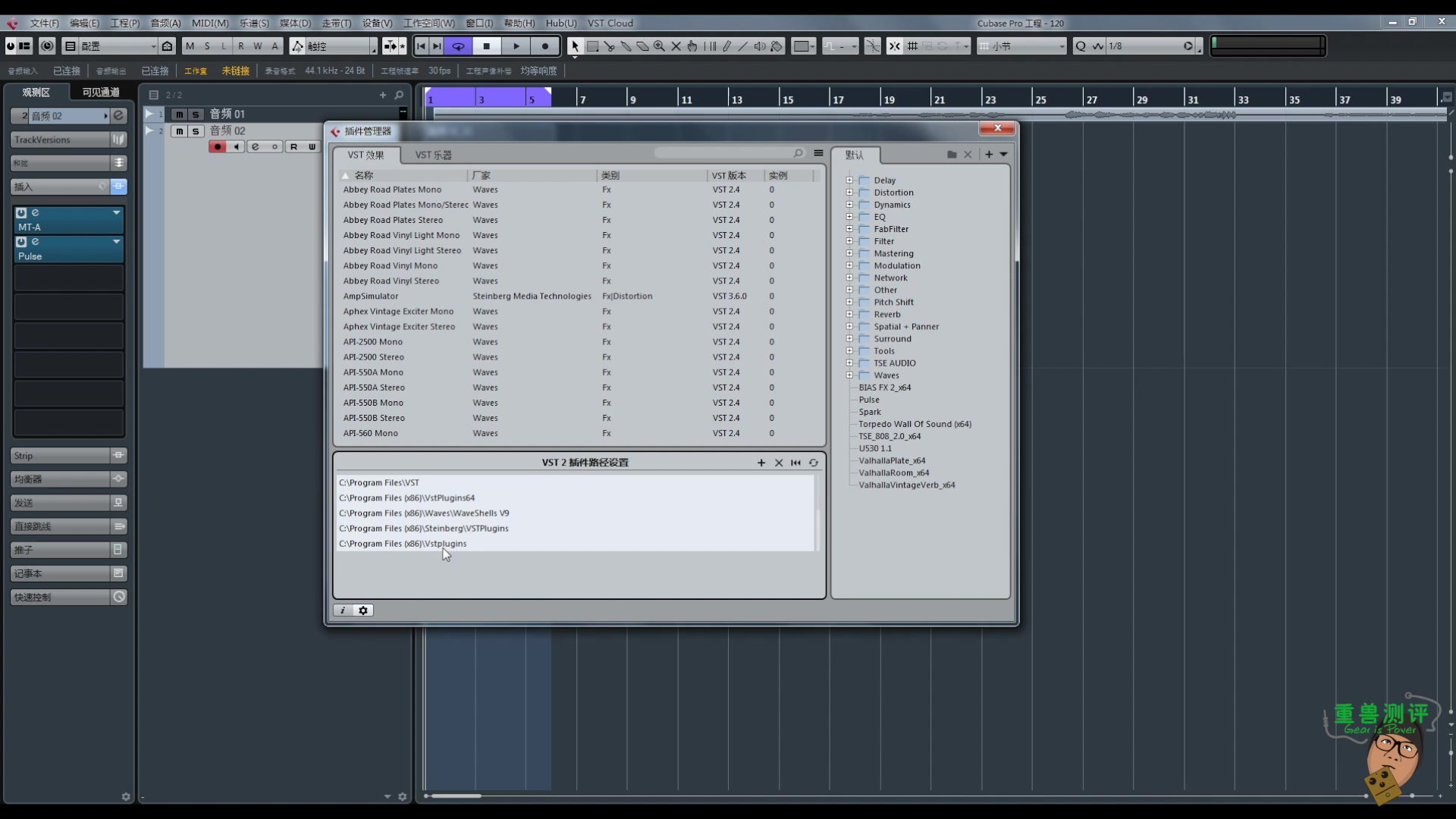Toggle cycle loop in transport
The image size is (1456, 819).
coord(458,46)
